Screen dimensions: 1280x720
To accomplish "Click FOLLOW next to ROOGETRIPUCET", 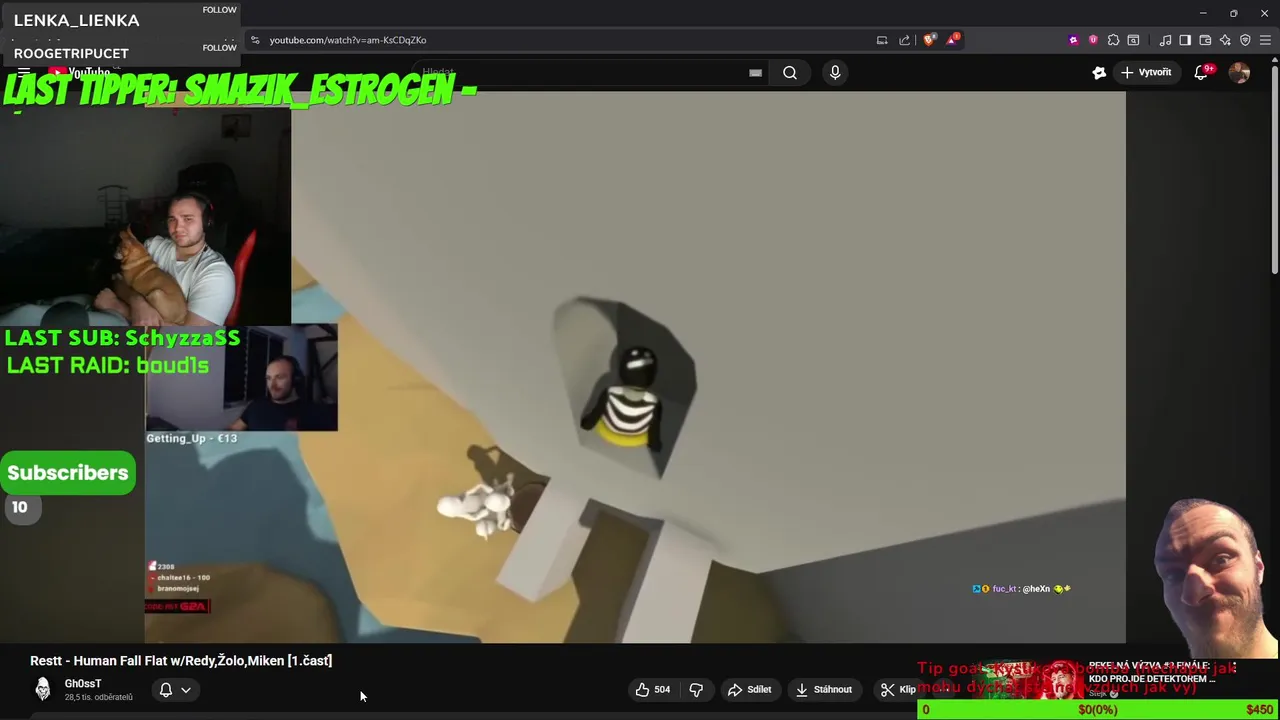I will tap(219, 47).
